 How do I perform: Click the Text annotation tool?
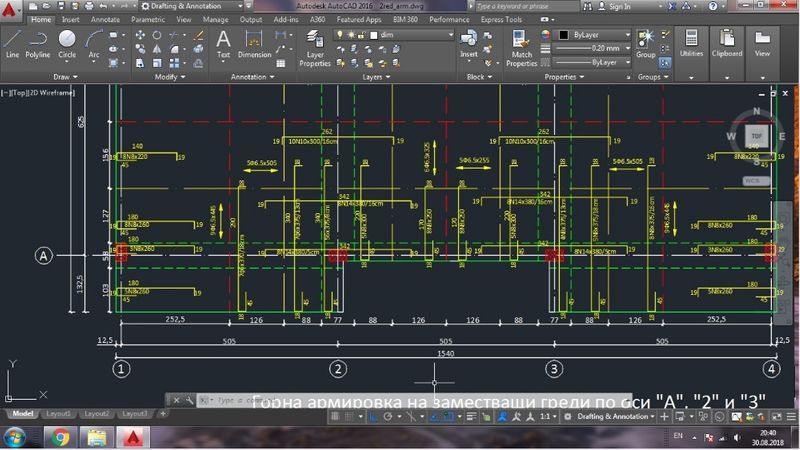click(x=223, y=44)
